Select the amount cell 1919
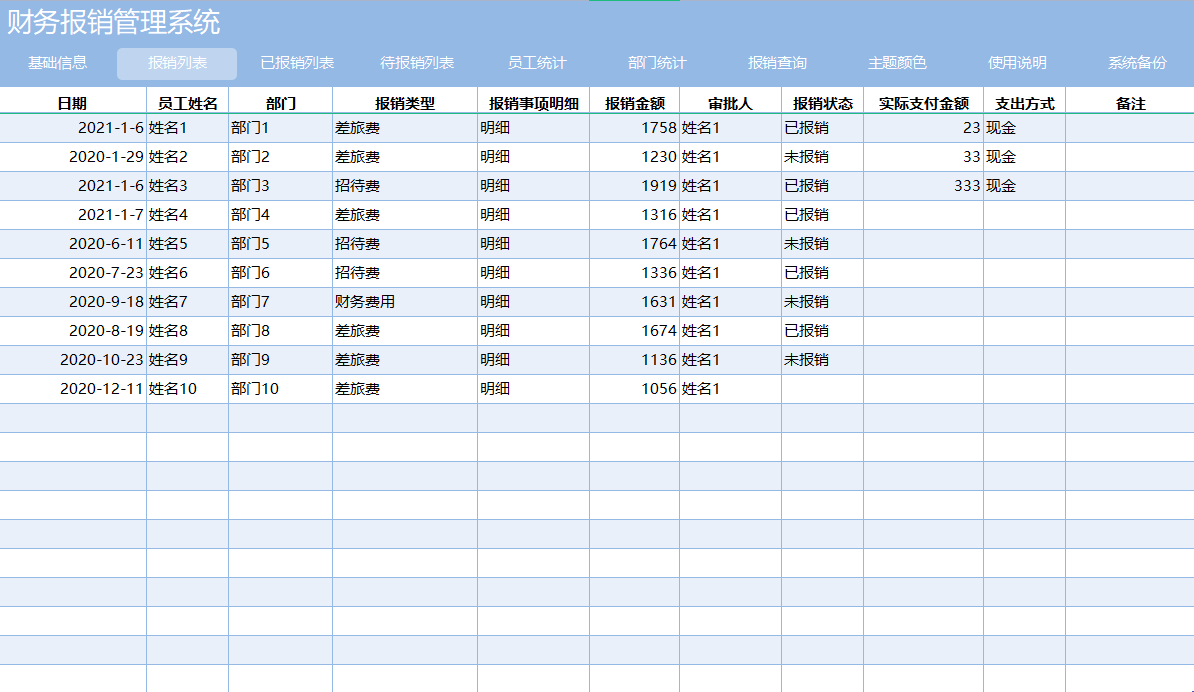The image size is (1194, 692). (635, 186)
